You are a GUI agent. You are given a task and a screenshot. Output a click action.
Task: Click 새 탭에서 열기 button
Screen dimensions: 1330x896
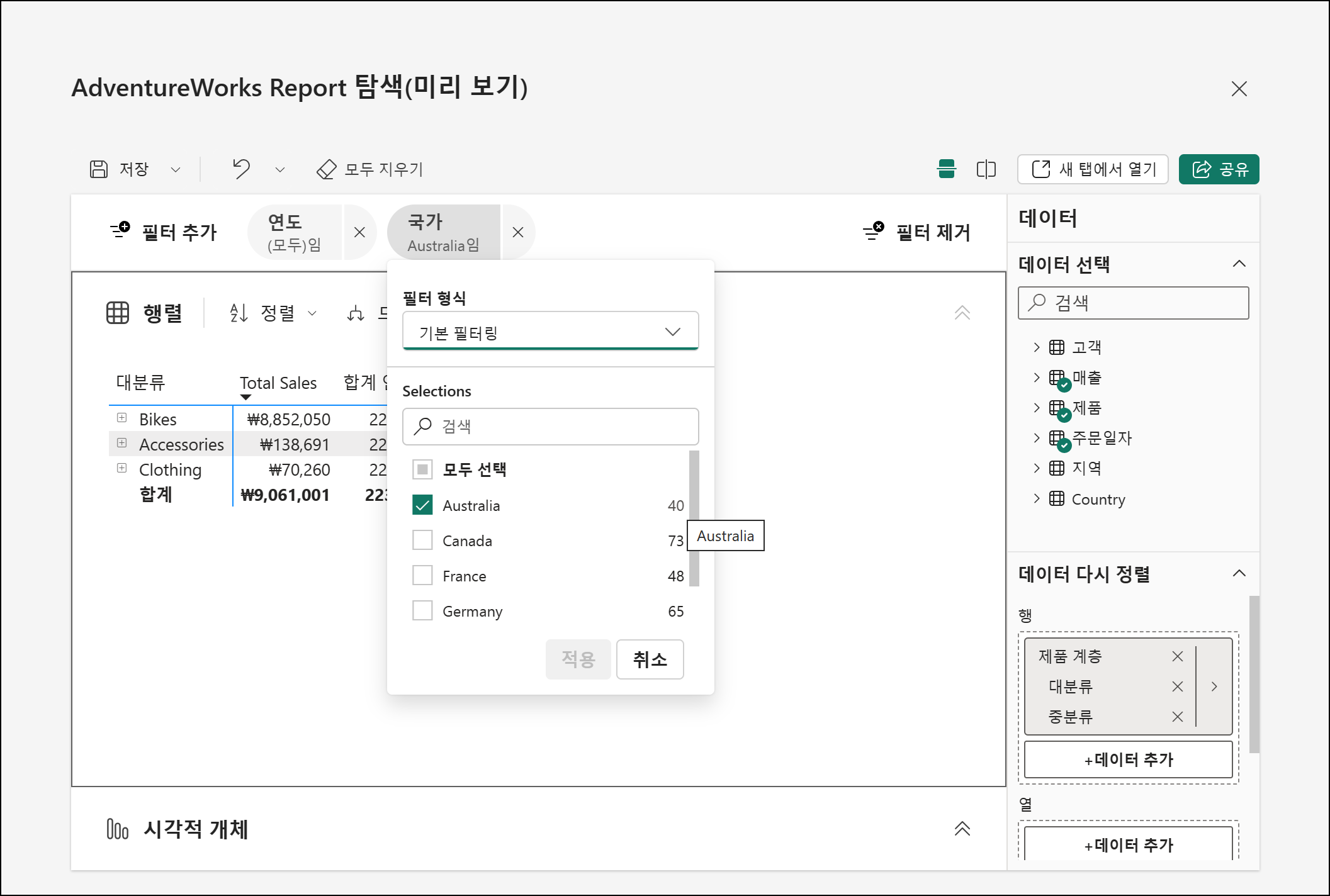(1093, 169)
